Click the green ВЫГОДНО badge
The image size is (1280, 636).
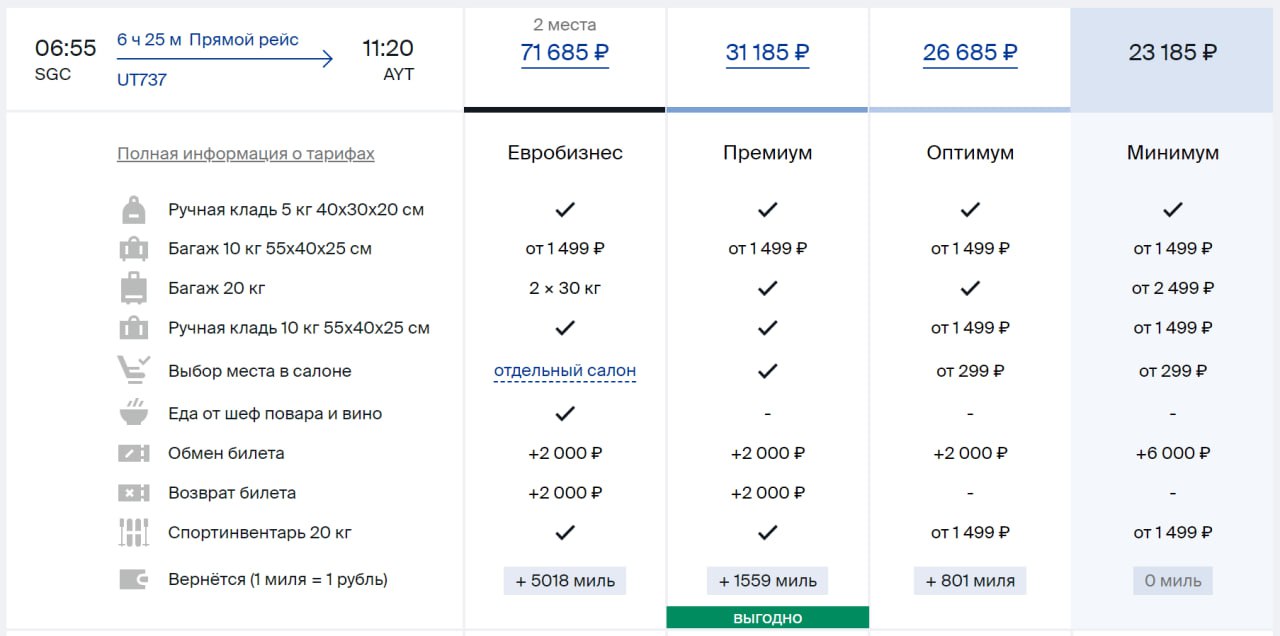click(768, 618)
